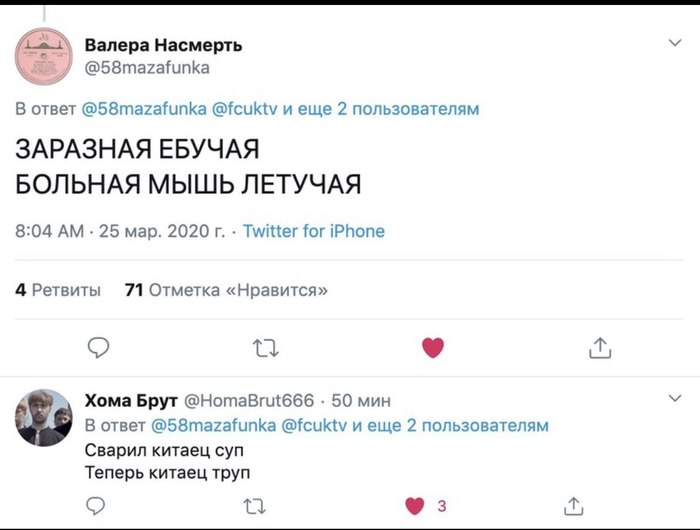The width and height of the screenshot is (700, 530).
Task: Open Валера Насмерть profile picture
Action: 43,56
